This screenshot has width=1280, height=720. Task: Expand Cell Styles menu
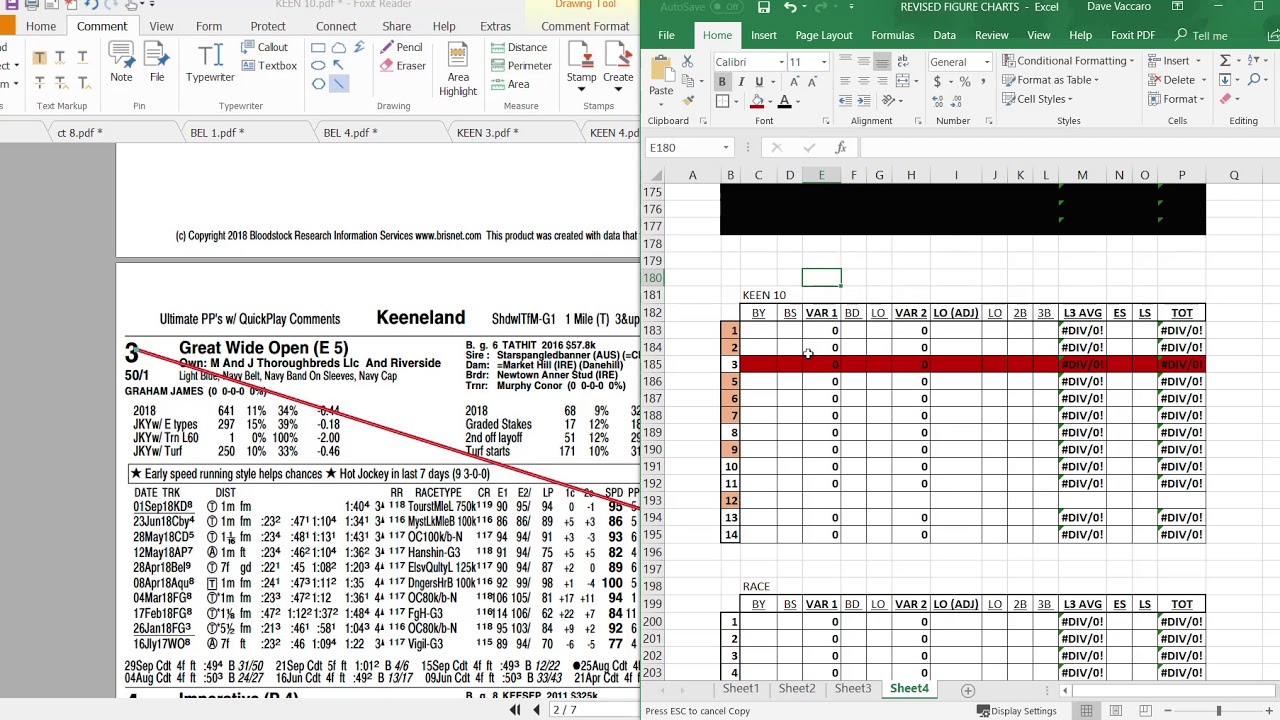[1037, 99]
